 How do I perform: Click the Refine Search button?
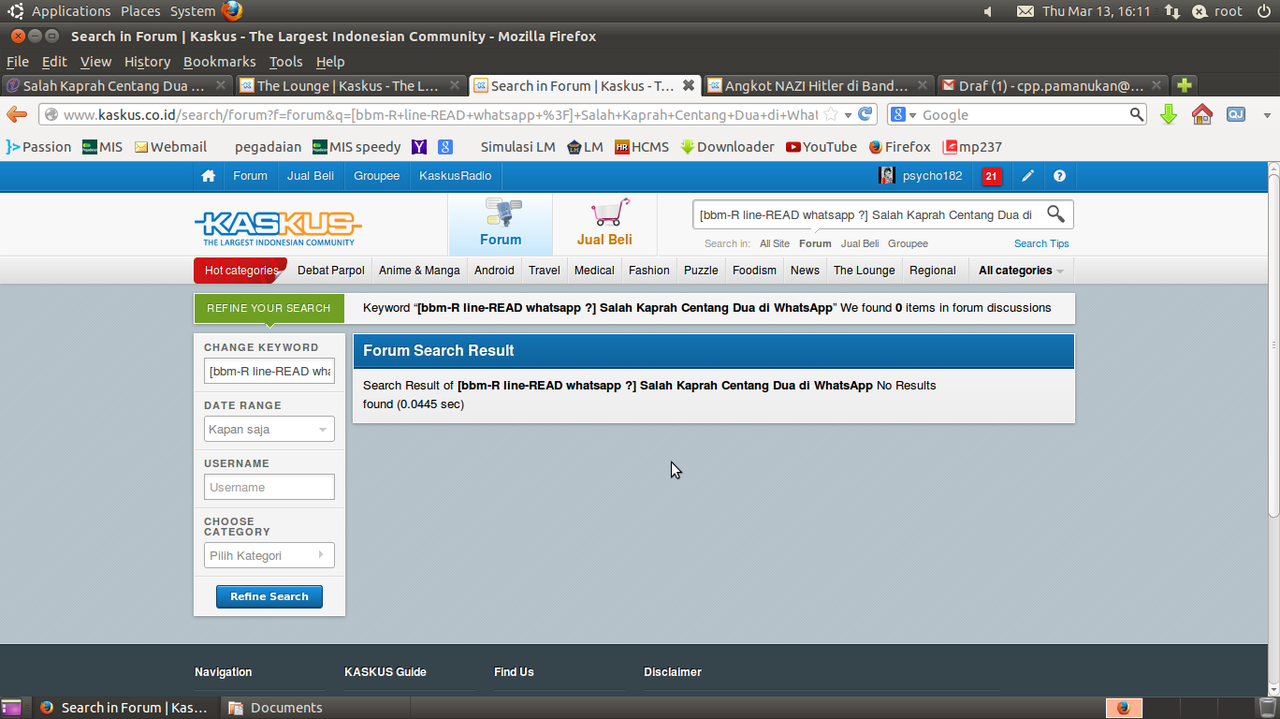pos(269,596)
